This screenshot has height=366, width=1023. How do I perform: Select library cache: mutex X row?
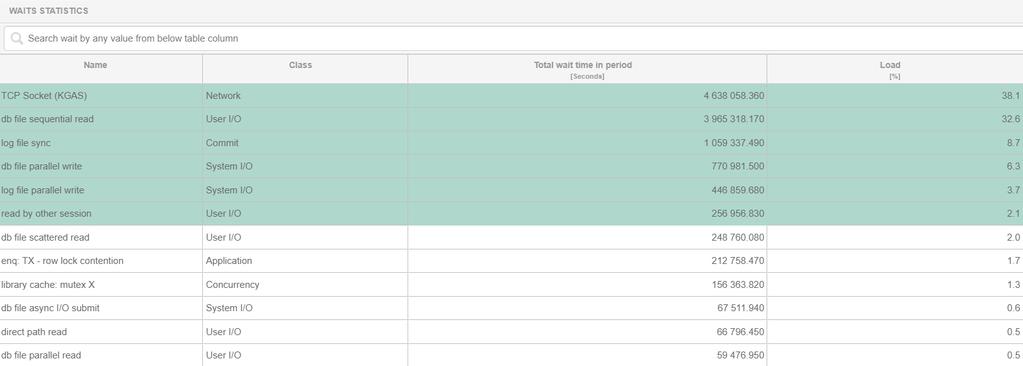[512, 284]
